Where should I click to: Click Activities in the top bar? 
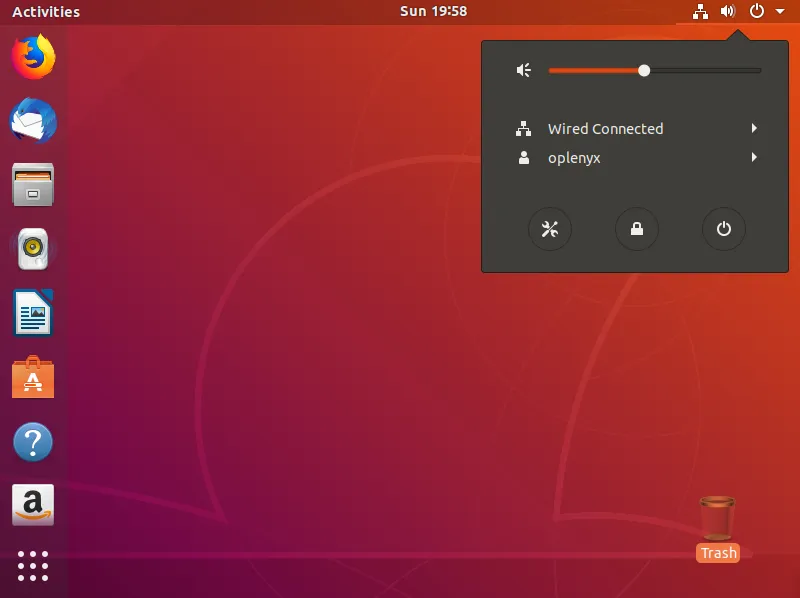point(46,11)
